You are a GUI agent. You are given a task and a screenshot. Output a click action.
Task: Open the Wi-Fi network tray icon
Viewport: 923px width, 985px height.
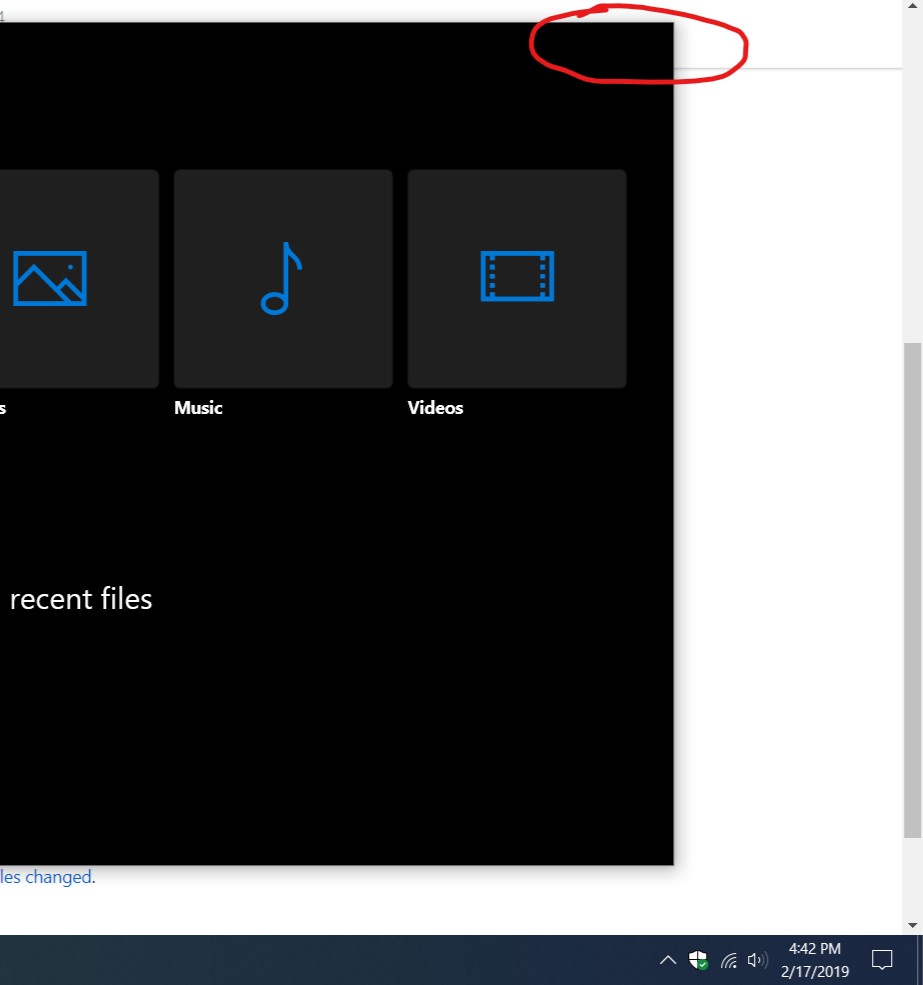click(x=729, y=960)
